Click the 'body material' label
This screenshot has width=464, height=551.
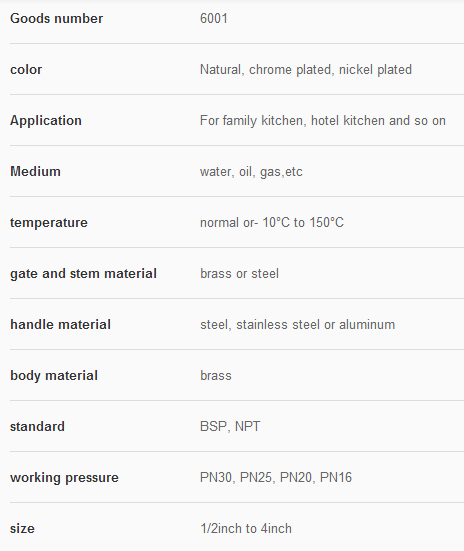coord(54,376)
